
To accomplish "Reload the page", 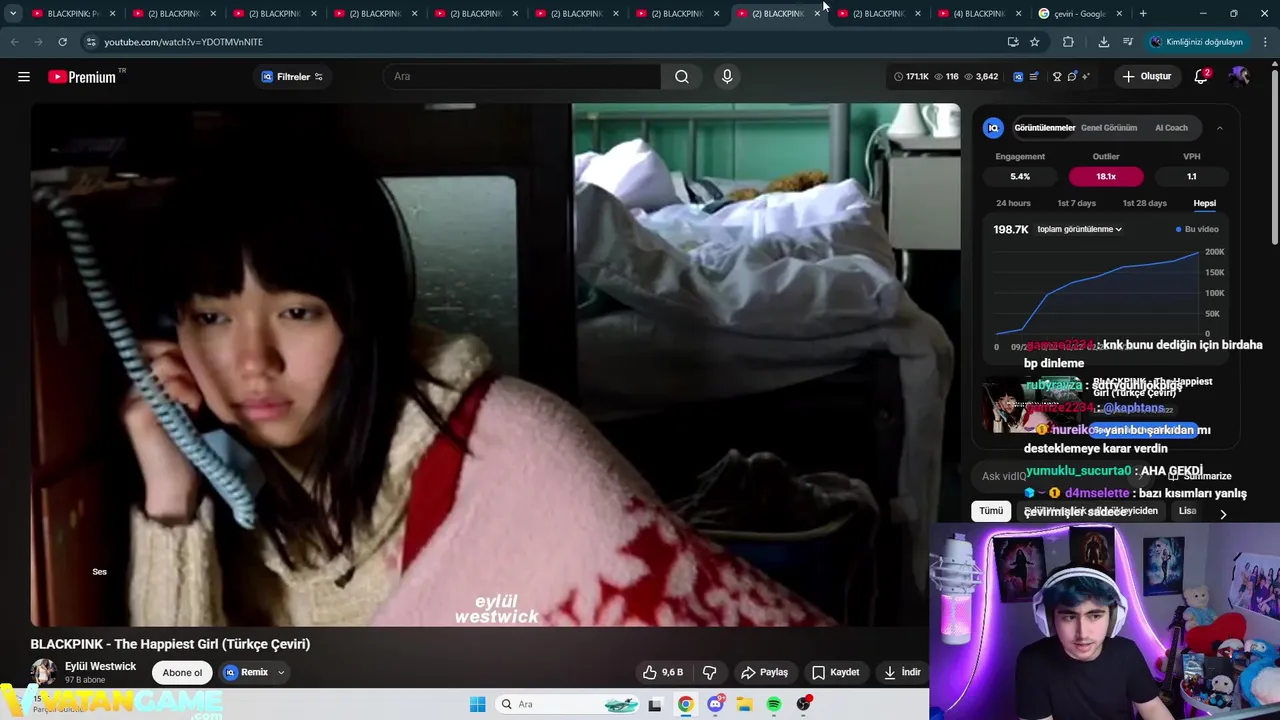I will pyautogui.click(x=62, y=42).
